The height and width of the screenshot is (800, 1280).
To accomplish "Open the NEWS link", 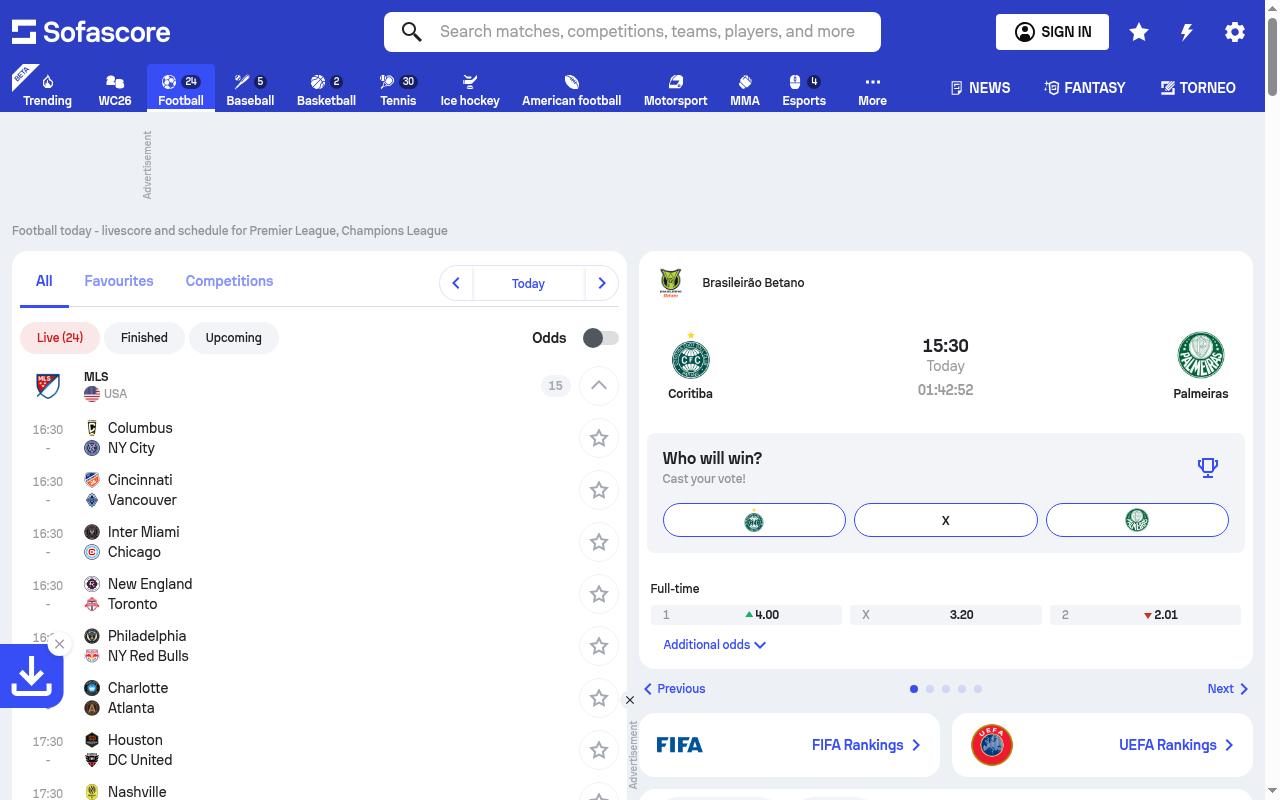I will (x=980, y=88).
